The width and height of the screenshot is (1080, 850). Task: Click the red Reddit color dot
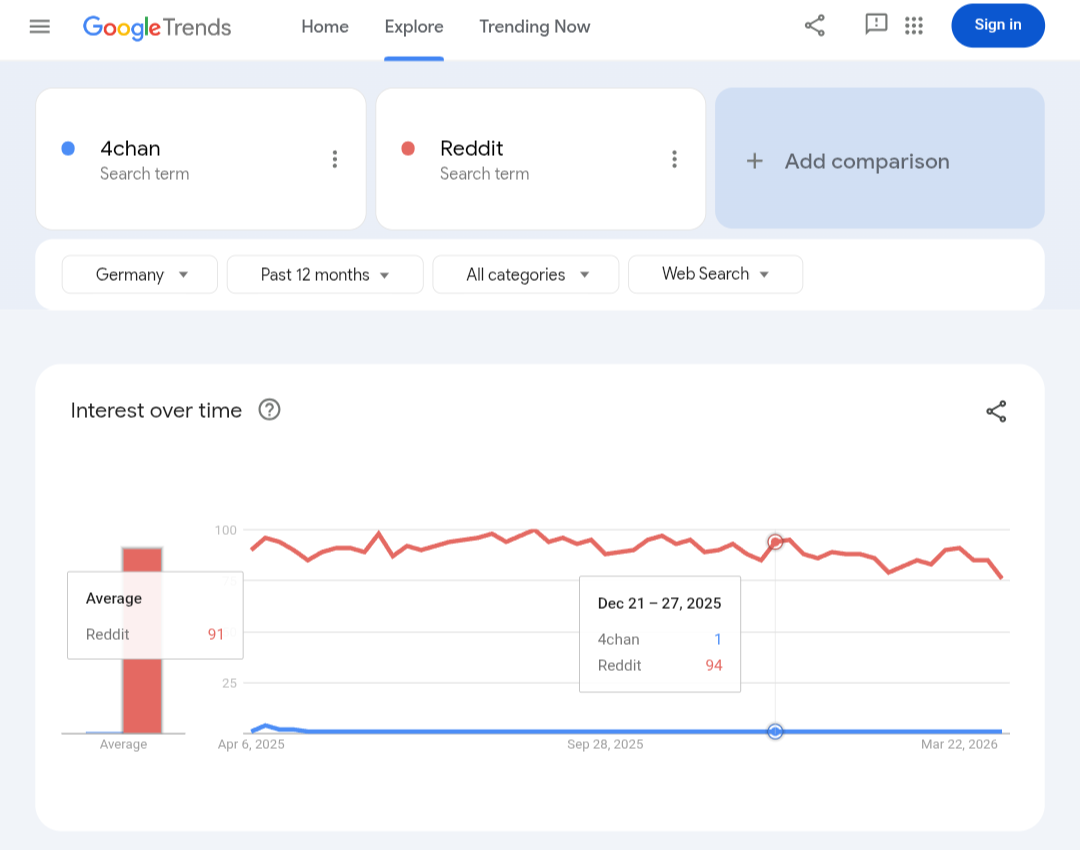click(408, 149)
